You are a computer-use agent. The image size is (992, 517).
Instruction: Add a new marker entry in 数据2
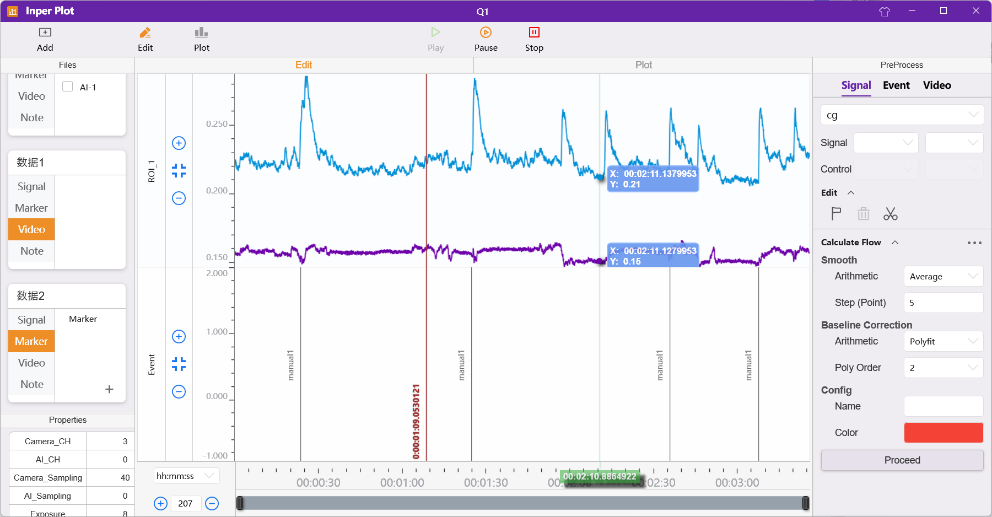click(x=109, y=389)
